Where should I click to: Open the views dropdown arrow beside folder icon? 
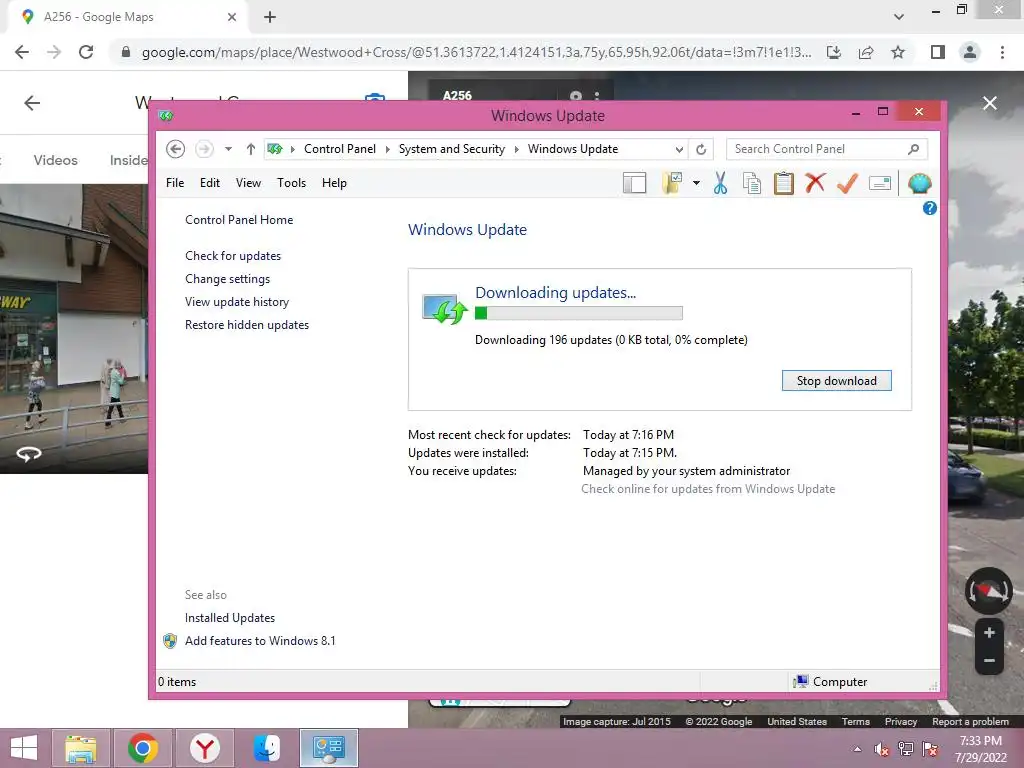(696, 184)
